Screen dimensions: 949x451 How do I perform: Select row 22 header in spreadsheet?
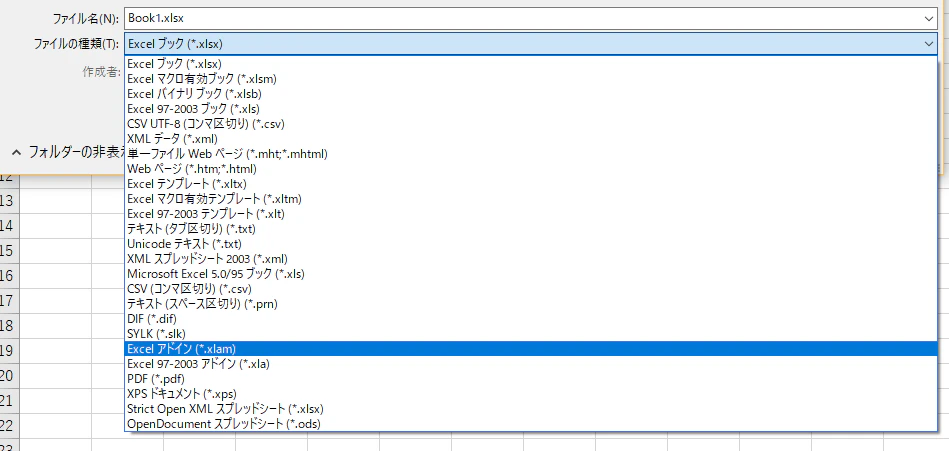(x=8, y=426)
